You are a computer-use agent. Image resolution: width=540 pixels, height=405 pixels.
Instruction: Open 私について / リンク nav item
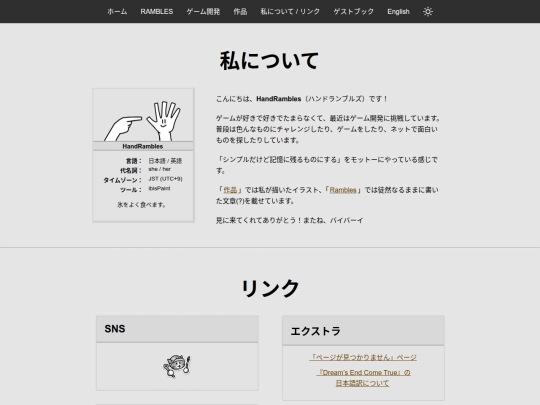tap(290, 12)
